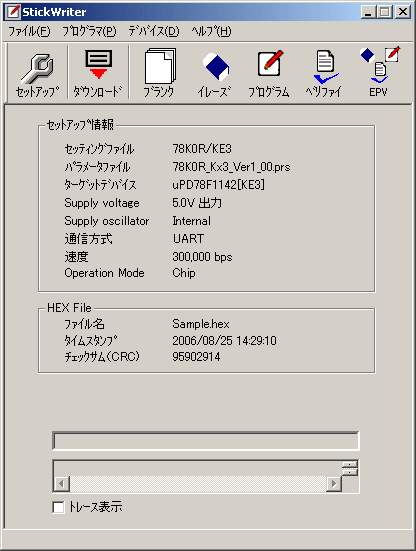Minimize the StickWriter window
The height and width of the screenshot is (551, 416).
click(368, 12)
